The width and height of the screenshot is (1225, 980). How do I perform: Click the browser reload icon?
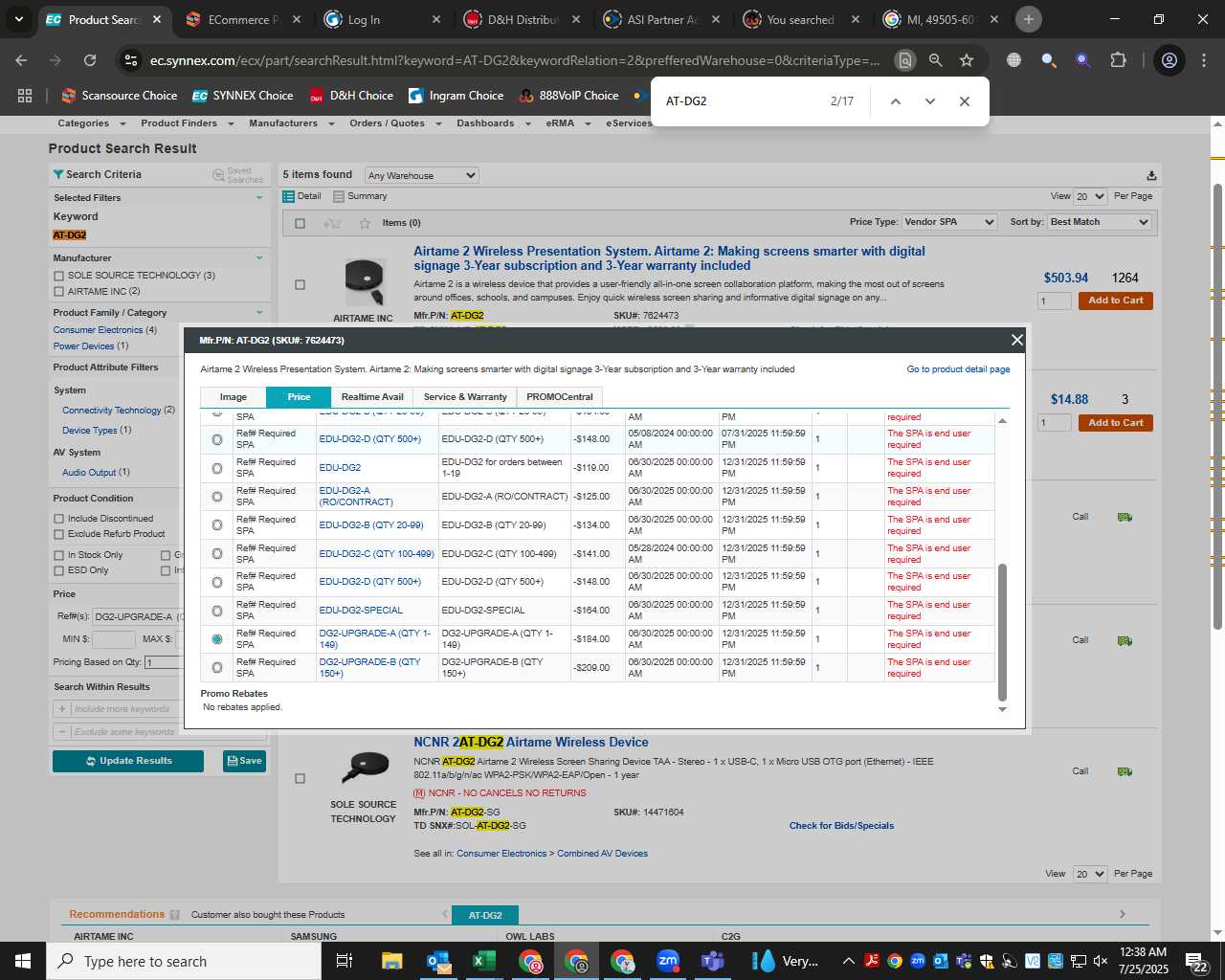tap(90, 60)
